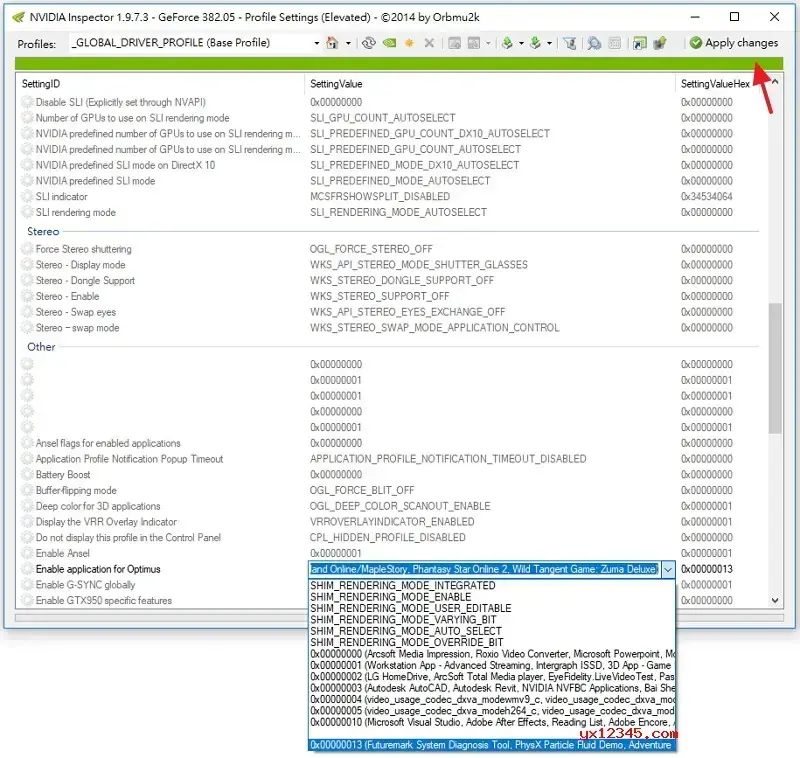The image size is (800, 758).
Task: Select the Application Profile Notification Popup Timeout row
Action: point(390,459)
